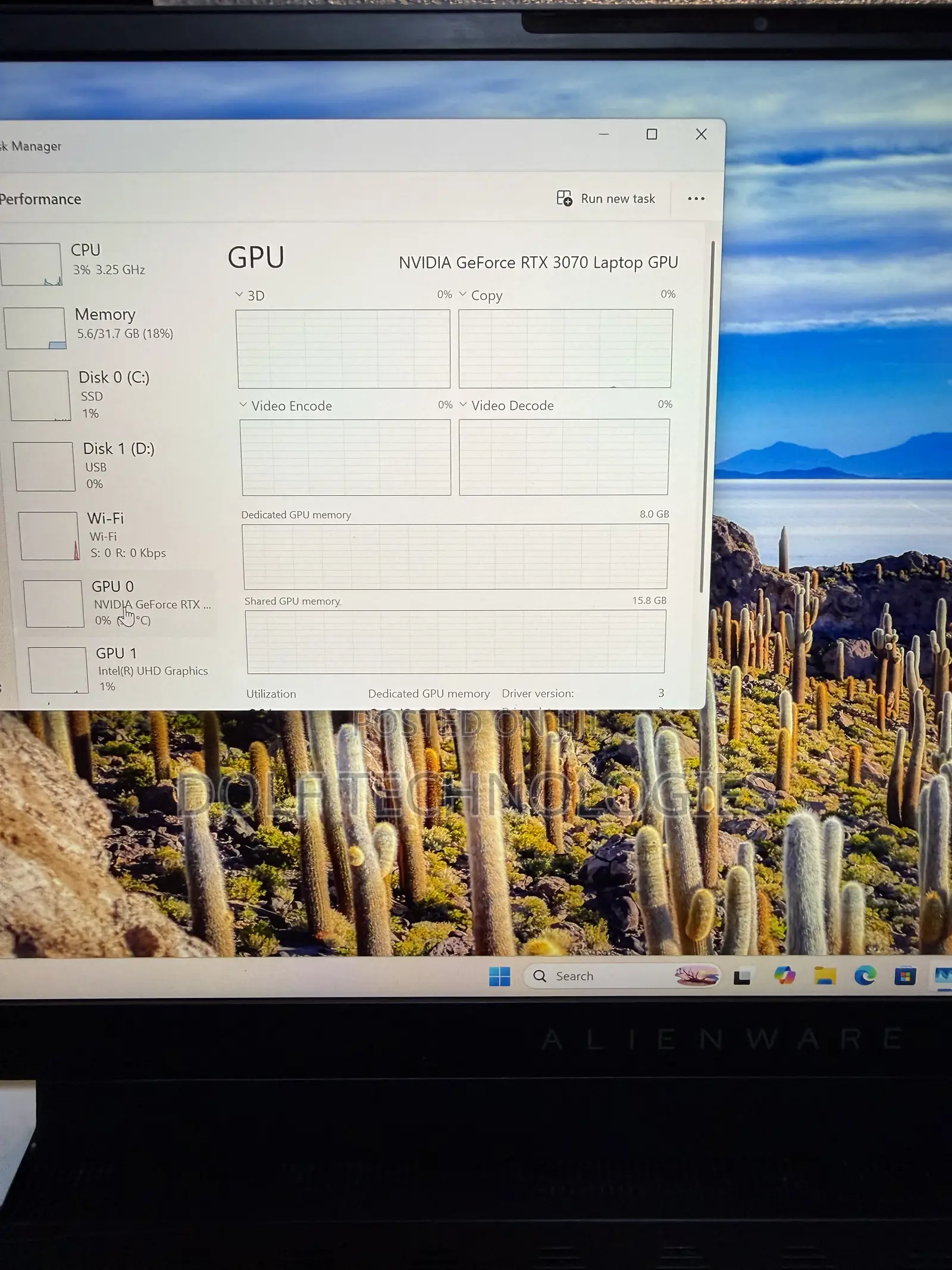Click the Driver version label

(538, 693)
